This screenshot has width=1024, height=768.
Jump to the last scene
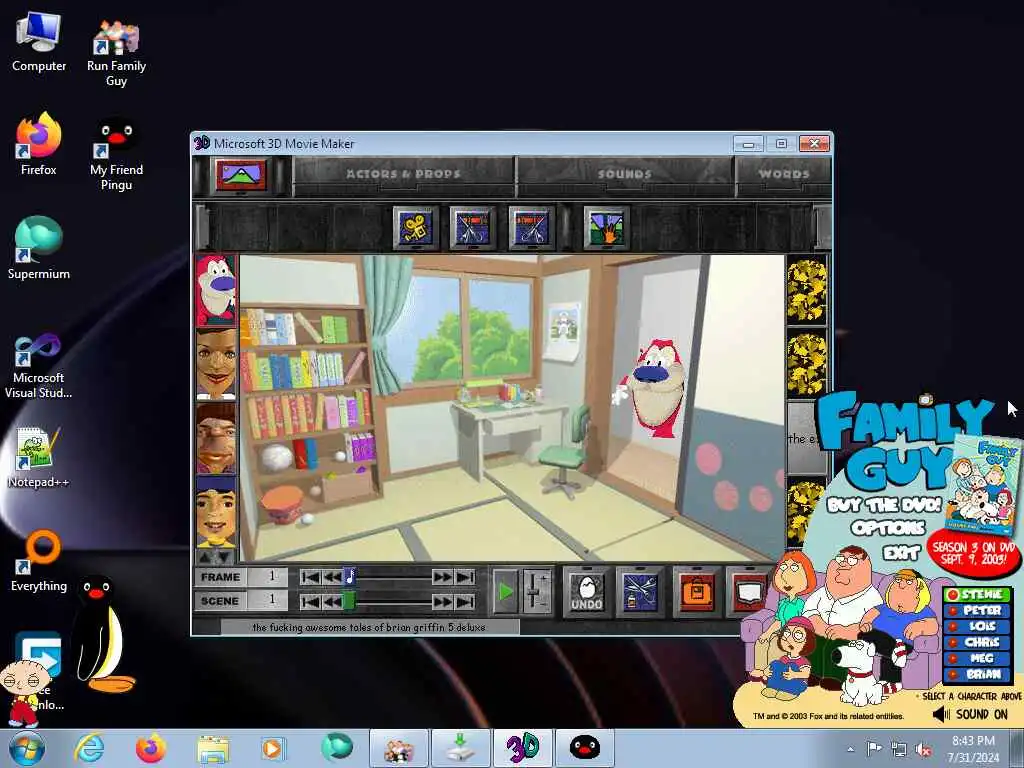pos(465,601)
